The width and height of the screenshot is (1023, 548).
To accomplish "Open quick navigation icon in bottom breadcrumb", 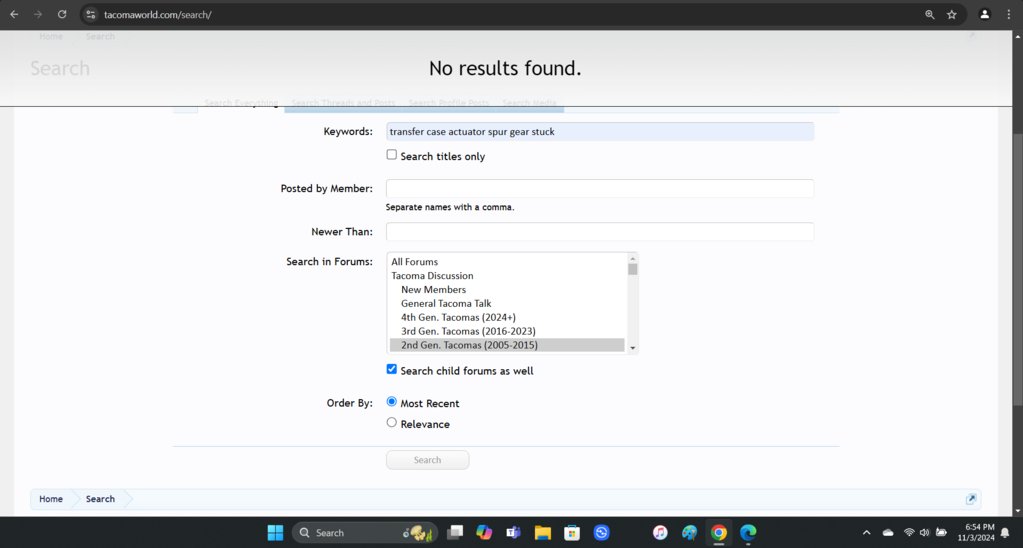I will pos(971,499).
